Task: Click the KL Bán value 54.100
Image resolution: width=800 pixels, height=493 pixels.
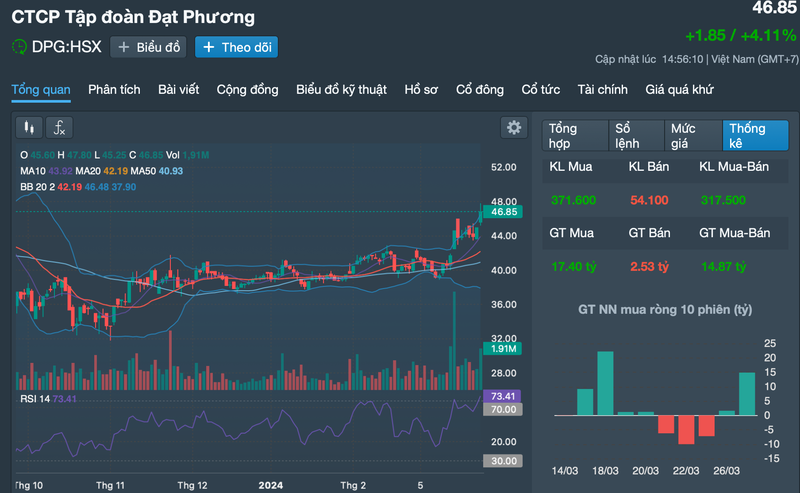Action: [649, 200]
